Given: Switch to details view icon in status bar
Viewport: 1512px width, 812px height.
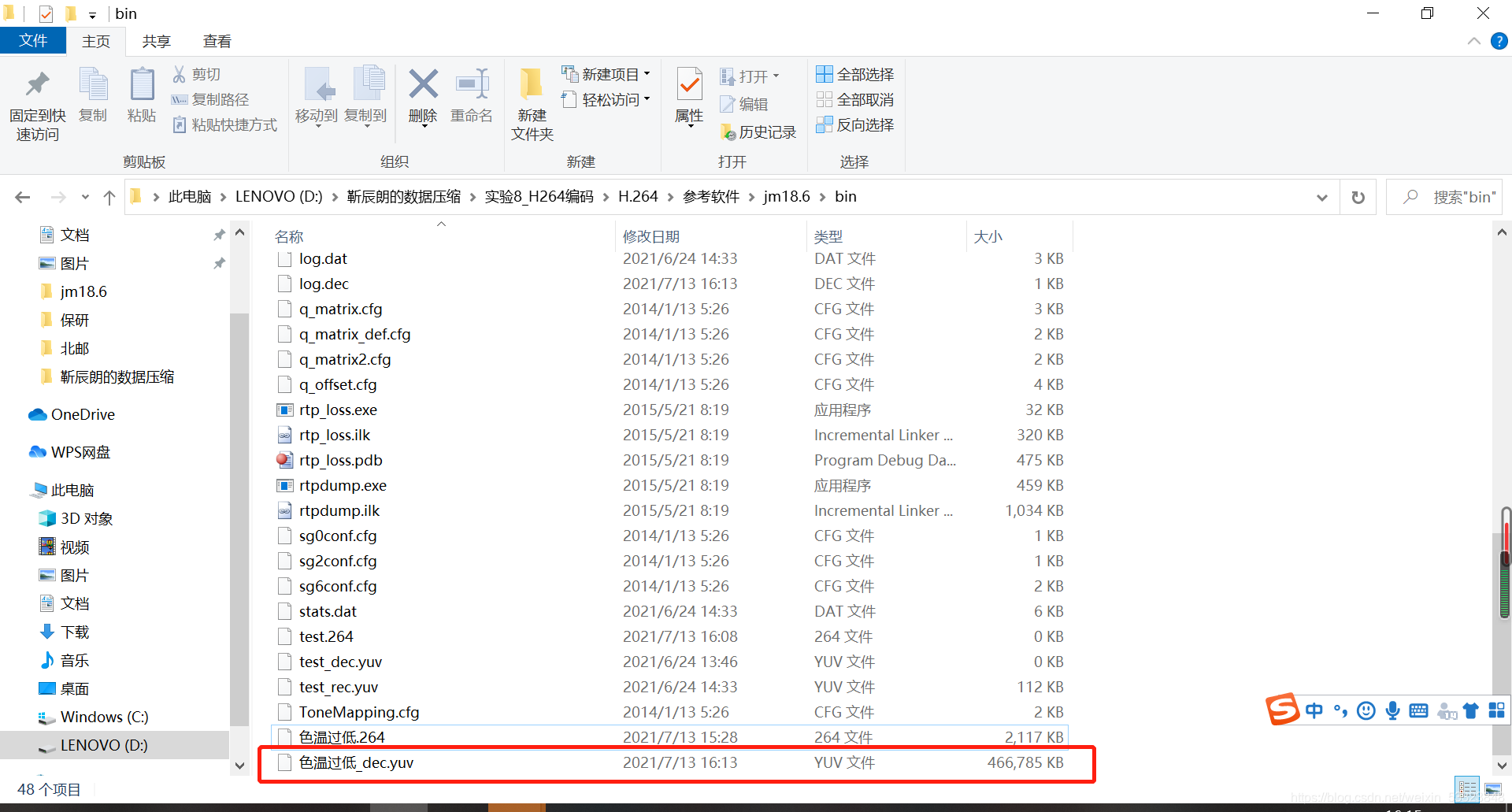Looking at the screenshot, I should click(x=1467, y=788).
